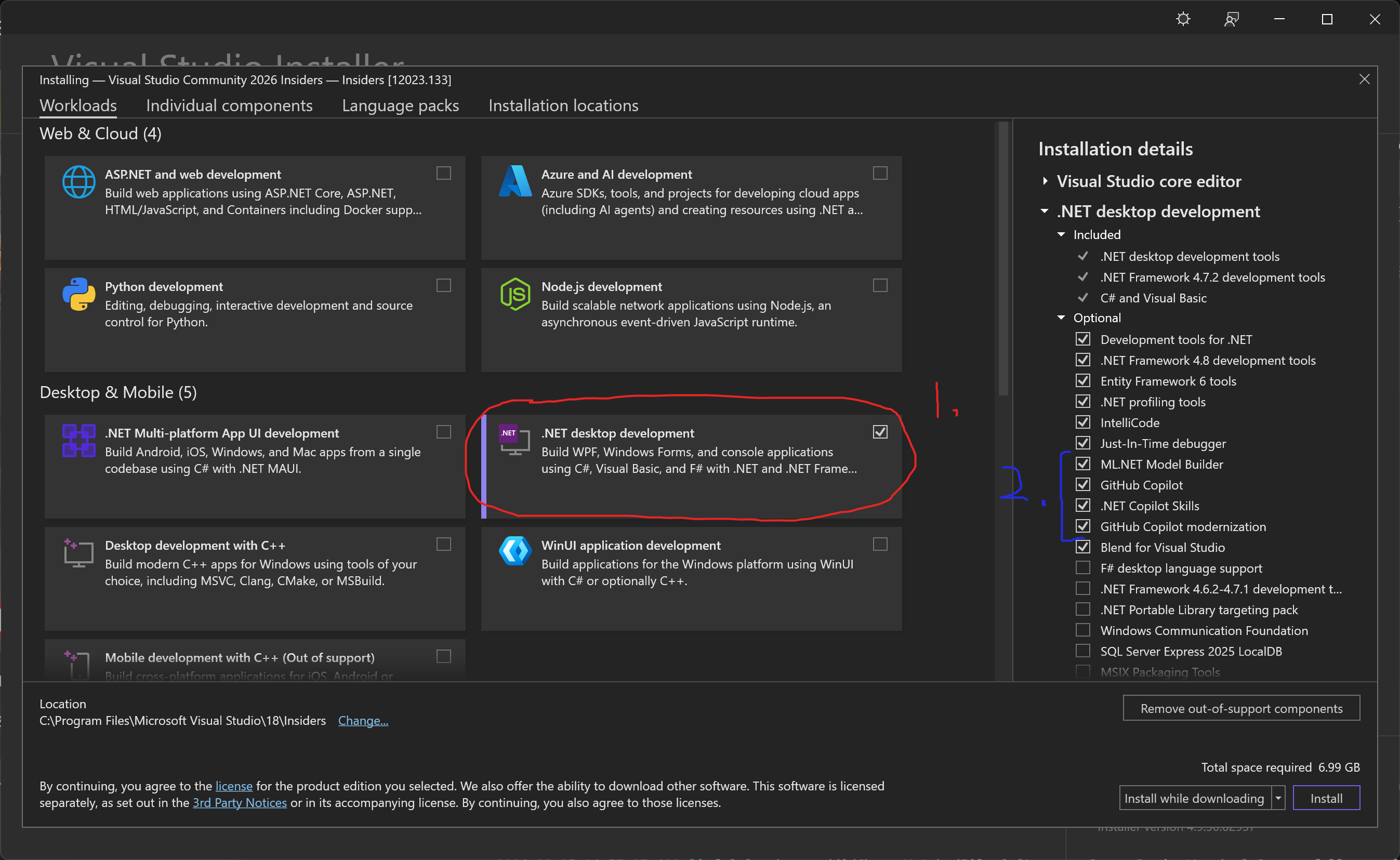The image size is (1400, 860).
Task: Check Mobile development with C++ workload
Action: point(444,656)
